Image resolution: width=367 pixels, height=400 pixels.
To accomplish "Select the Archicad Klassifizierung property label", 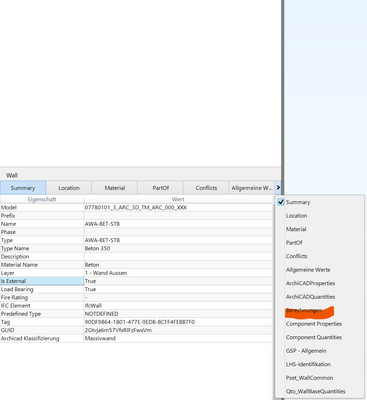I will 30,338.
